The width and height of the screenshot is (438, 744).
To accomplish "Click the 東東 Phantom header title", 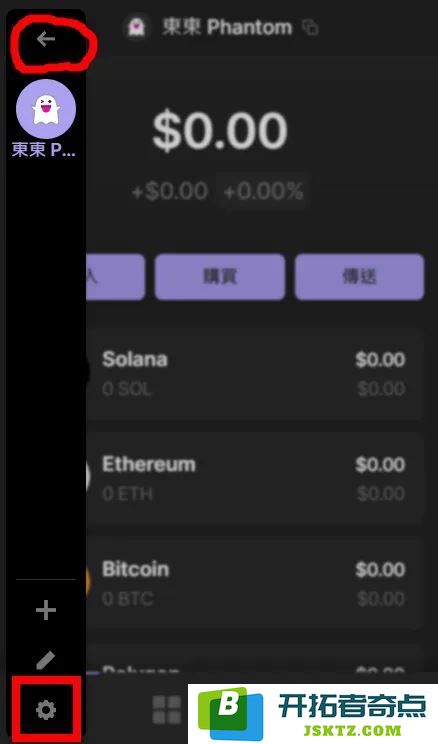I will pyautogui.click(x=227, y=28).
